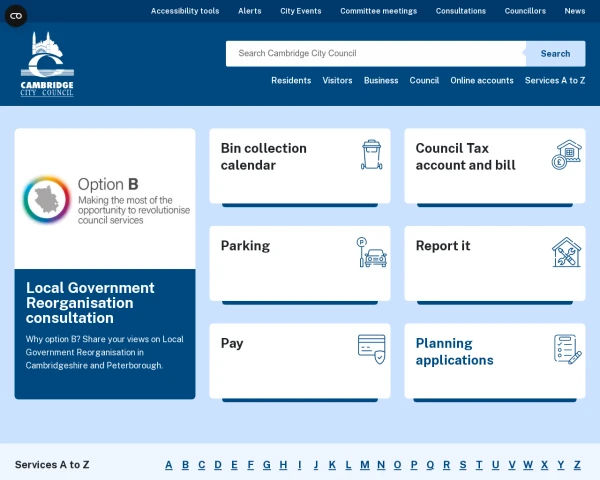This screenshot has width=600, height=480.
Task: Click the Council Tax house icon
Action: (567, 155)
